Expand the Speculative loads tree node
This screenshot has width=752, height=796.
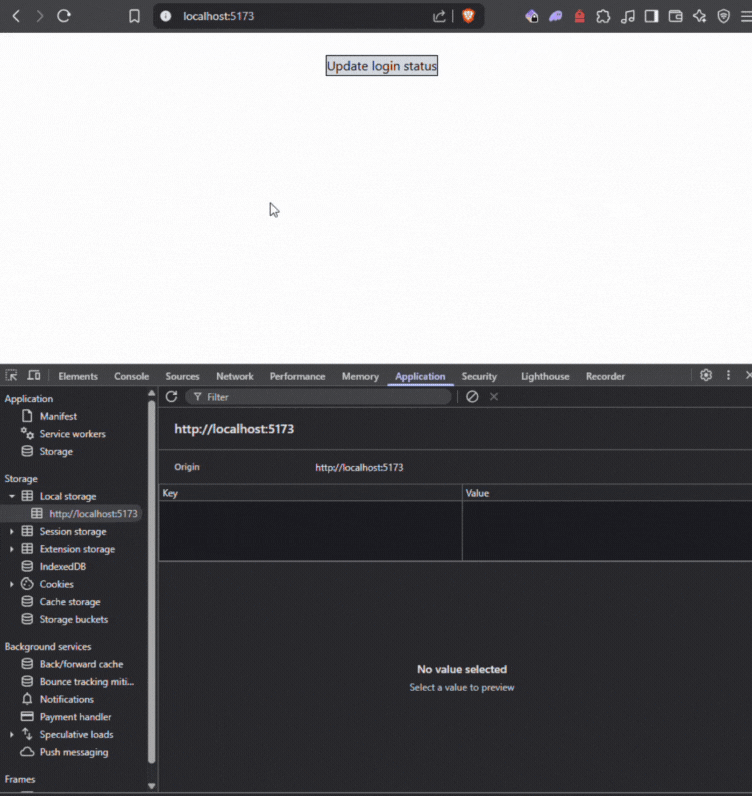coord(12,735)
